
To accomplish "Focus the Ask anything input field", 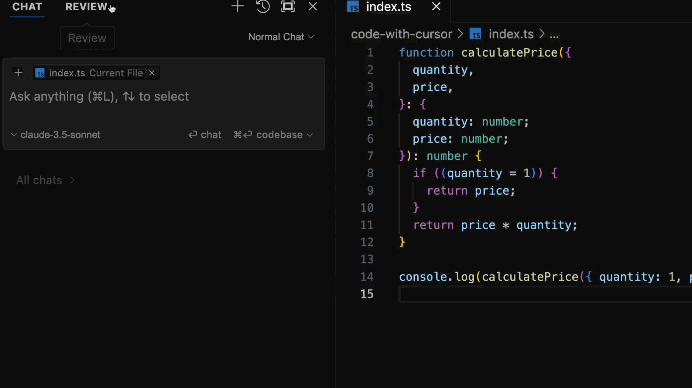I will tap(163, 97).
